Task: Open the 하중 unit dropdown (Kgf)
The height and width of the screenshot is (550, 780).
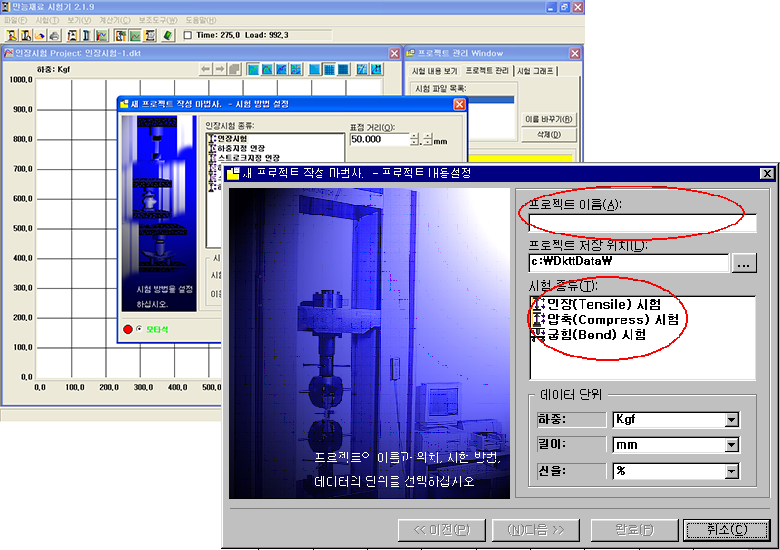Action: (x=731, y=420)
